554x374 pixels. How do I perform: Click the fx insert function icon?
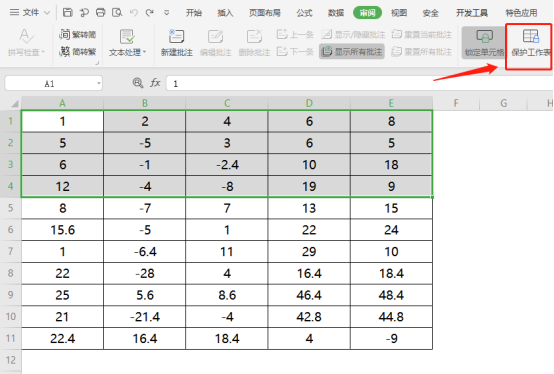click(155, 83)
